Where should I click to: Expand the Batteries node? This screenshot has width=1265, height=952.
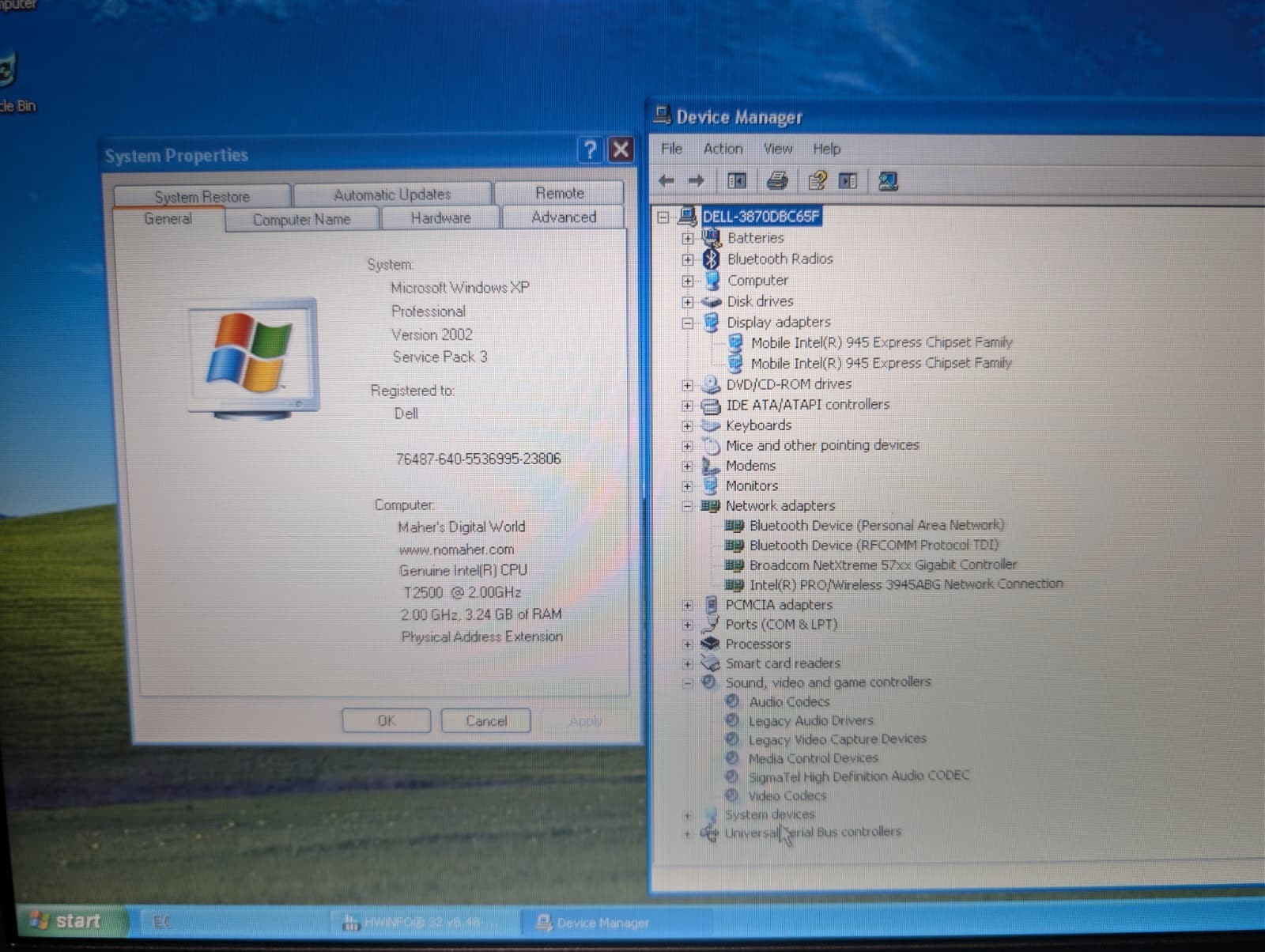point(688,238)
